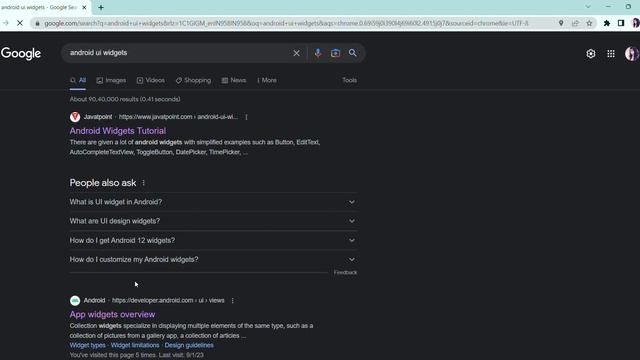Switch to the News tab
The height and width of the screenshot is (360, 640).
(x=234, y=80)
